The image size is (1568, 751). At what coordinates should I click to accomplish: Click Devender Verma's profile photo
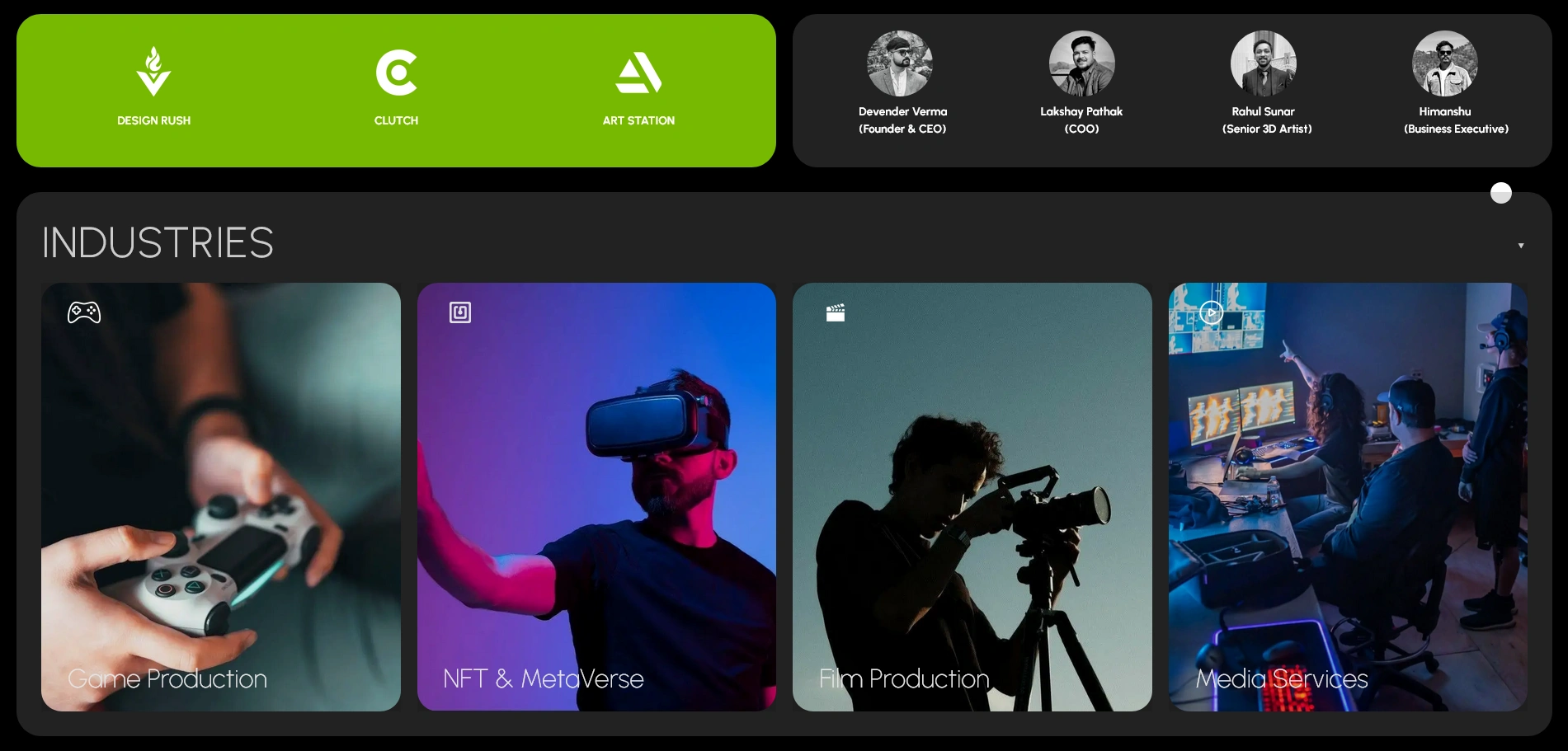[x=900, y=63]
